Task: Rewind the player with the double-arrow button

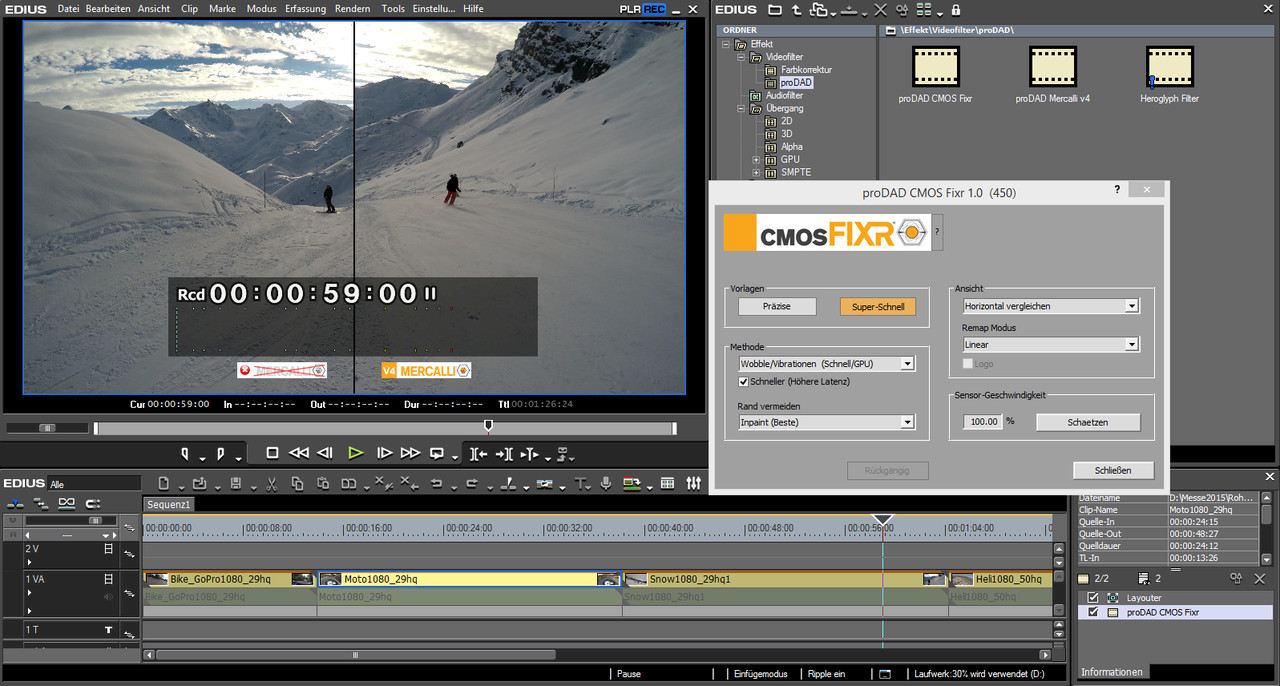Action: [299, 453]
